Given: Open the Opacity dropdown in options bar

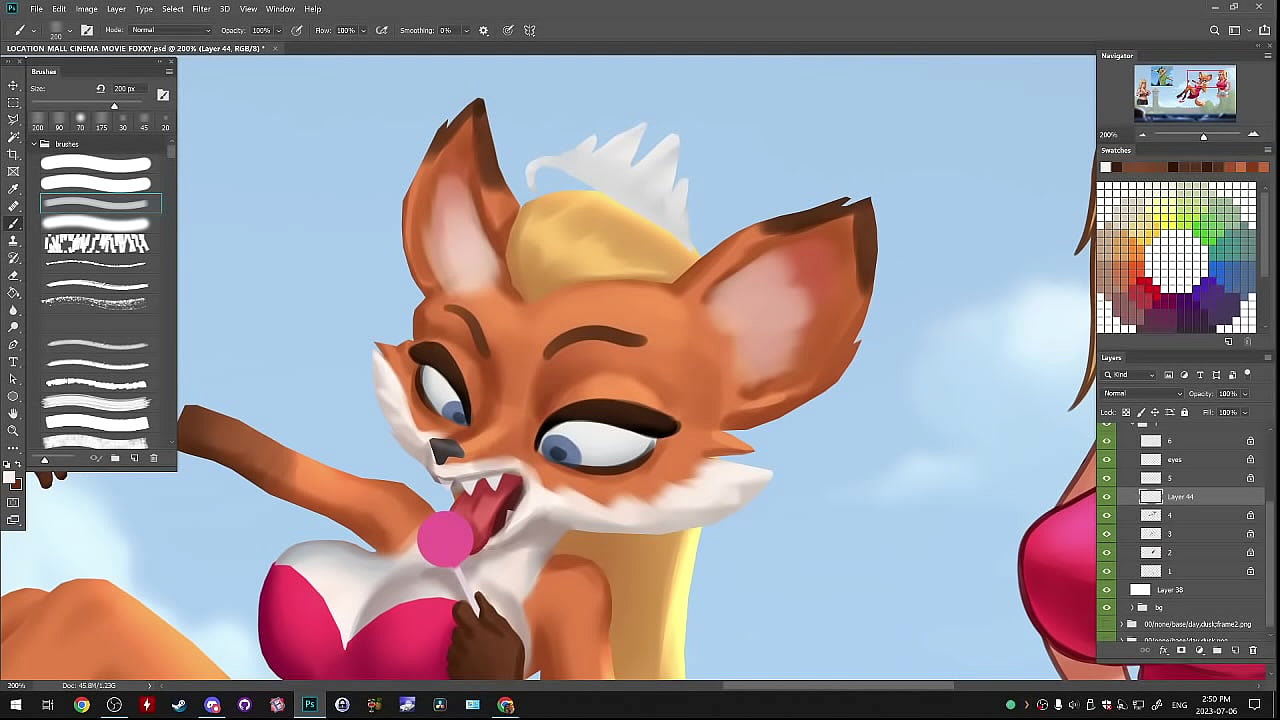Looking at the screenshot, I should [278, 30].
